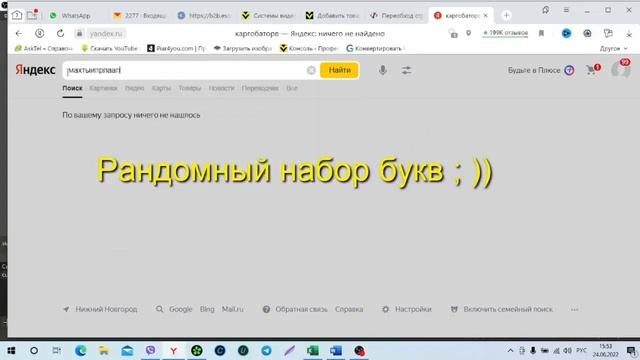Switch the РУС input language
Image resolution: width=640 pixels, height=360 pixels.
click(581, 351)
